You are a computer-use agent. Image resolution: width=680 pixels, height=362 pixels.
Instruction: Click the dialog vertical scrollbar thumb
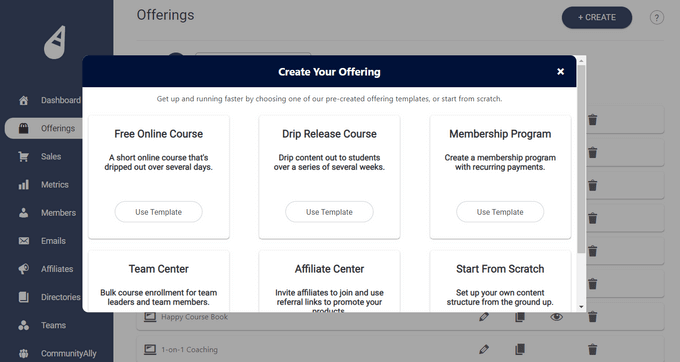click(581, 158)
